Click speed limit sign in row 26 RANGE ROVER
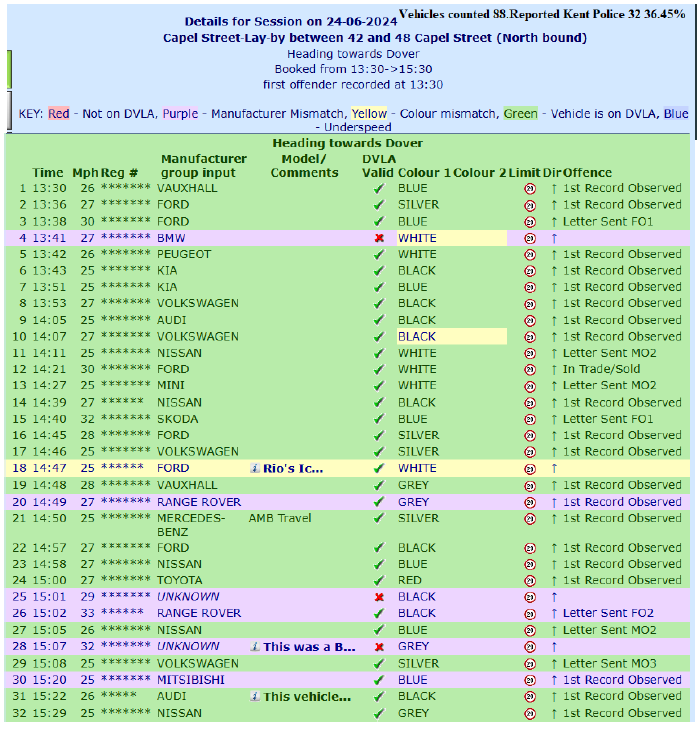This screenshot has height=734, width=700. [x=530, y=614]
